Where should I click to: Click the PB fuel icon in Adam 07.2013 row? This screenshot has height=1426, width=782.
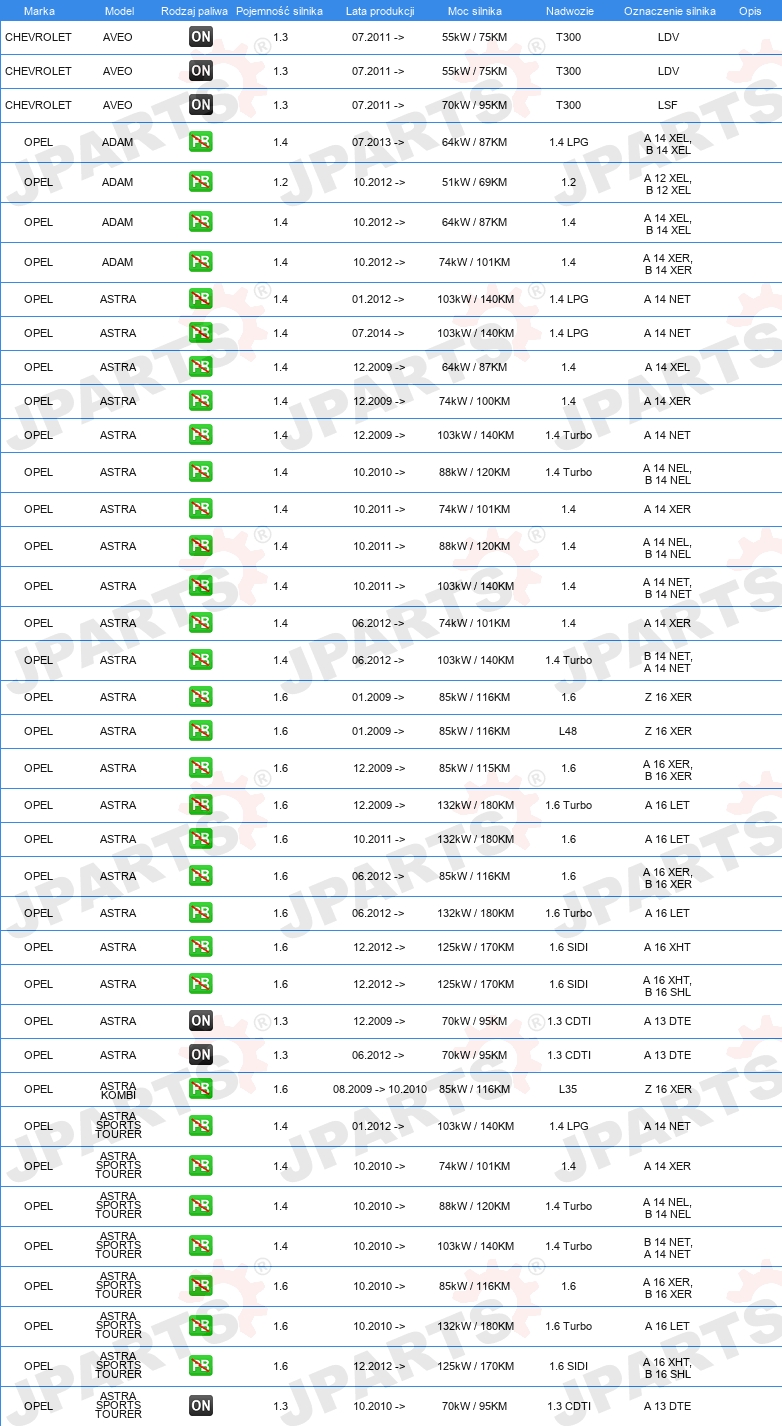(x=201, y=142)
